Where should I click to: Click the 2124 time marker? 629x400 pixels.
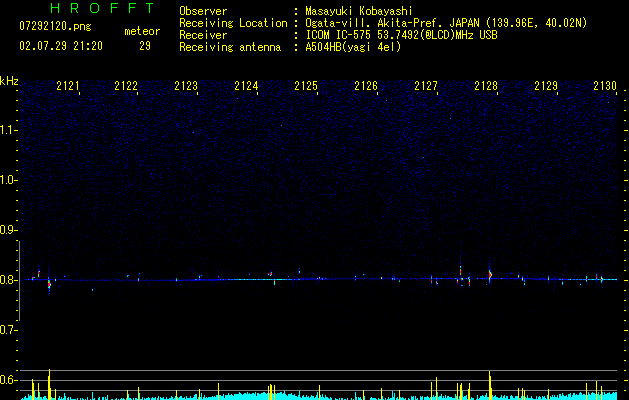[246, 86]
